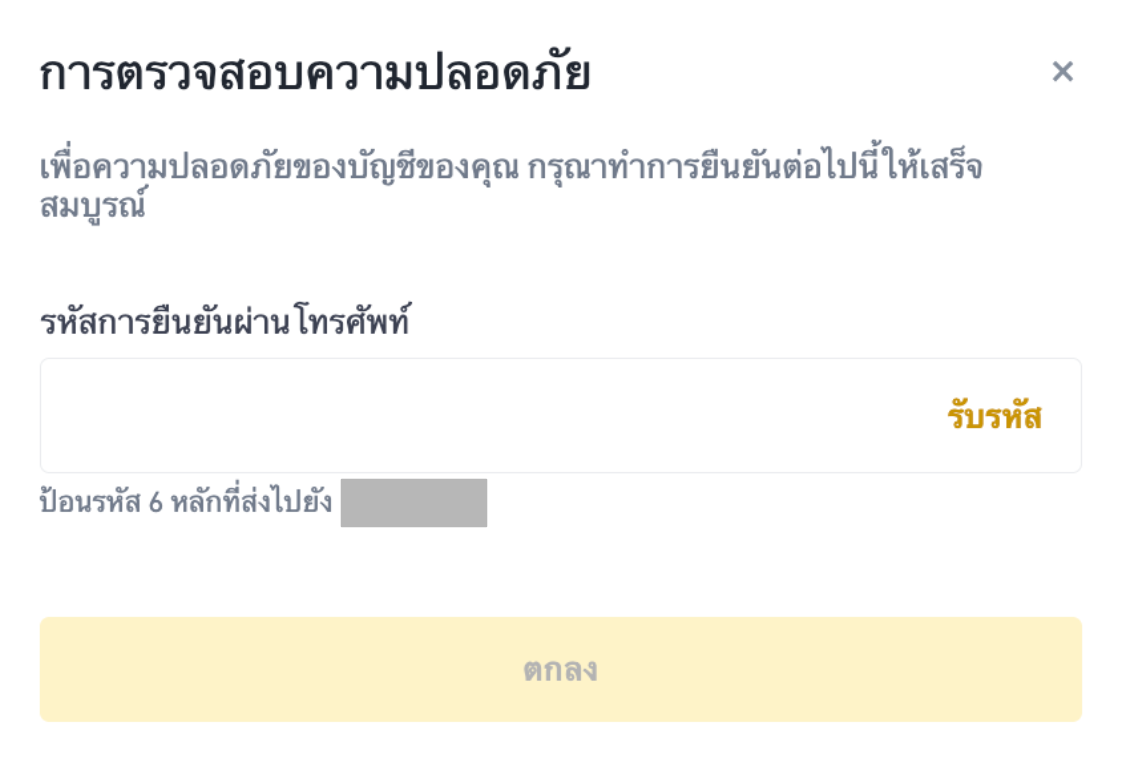Tap the gold รับรหัส text

994,416
